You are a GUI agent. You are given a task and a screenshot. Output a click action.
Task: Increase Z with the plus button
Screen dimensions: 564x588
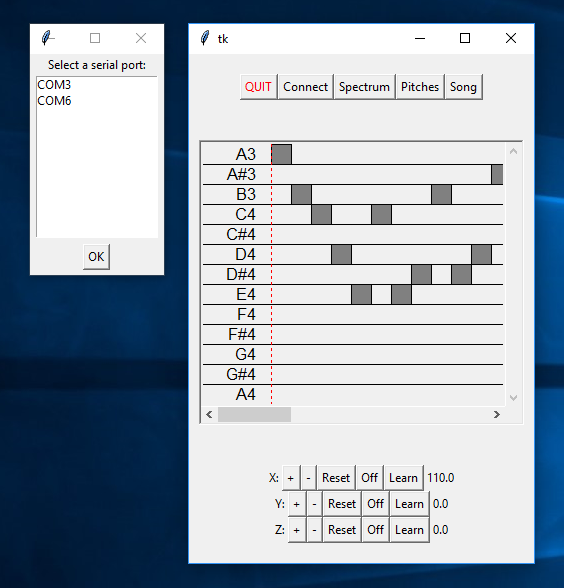point(297,530)
